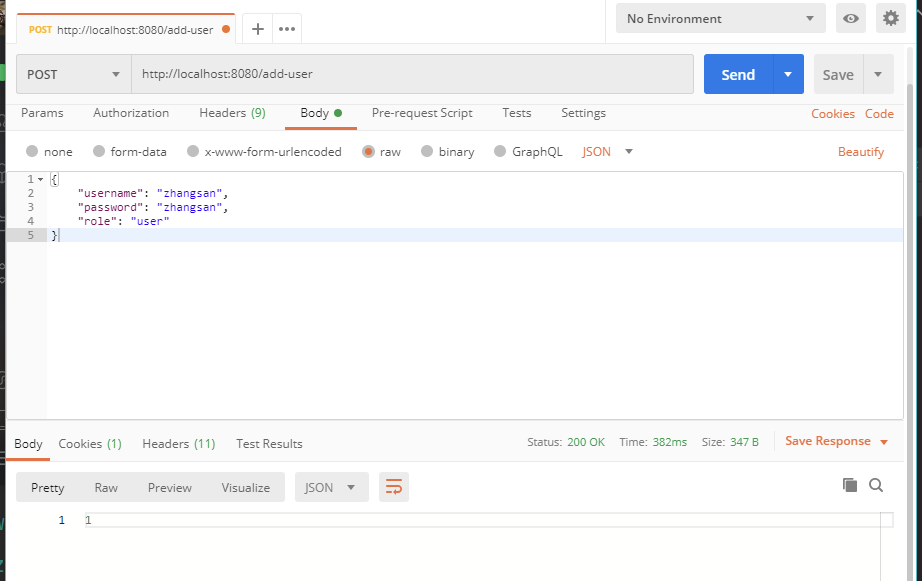Save the request
Screen dimensions: 922x581
point(839,74)
